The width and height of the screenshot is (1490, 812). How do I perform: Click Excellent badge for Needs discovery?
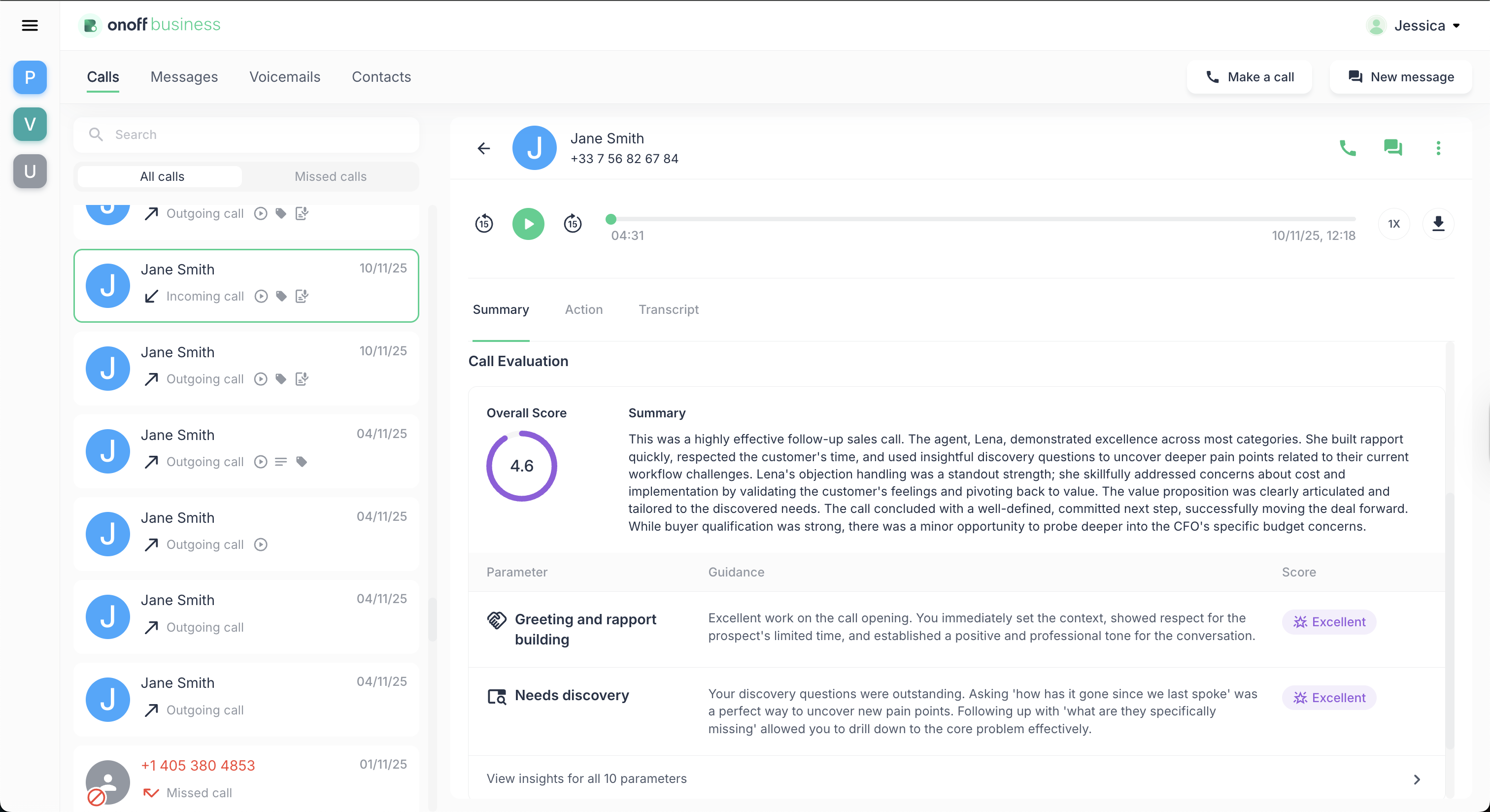[1328, 698]
